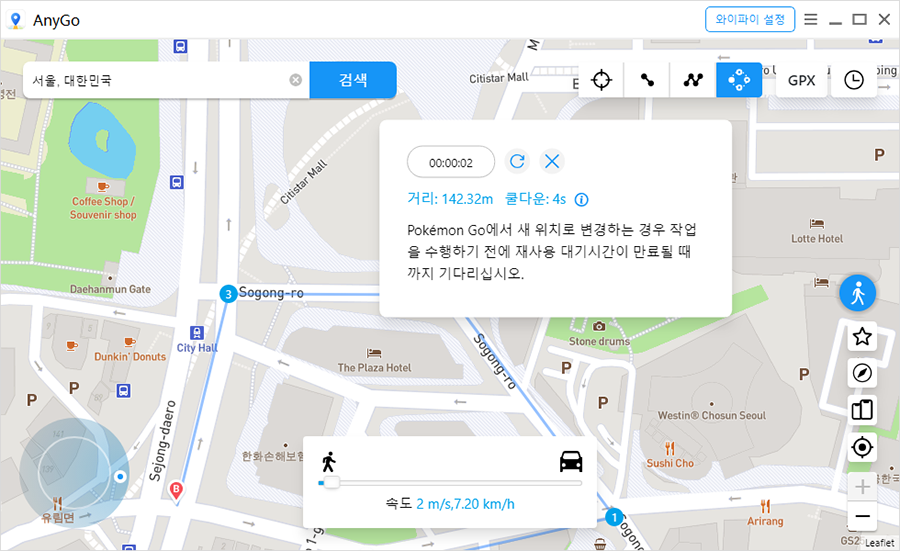Open the history records clock icon
Viewport: 900px width, 551px height.
[853, 80]
